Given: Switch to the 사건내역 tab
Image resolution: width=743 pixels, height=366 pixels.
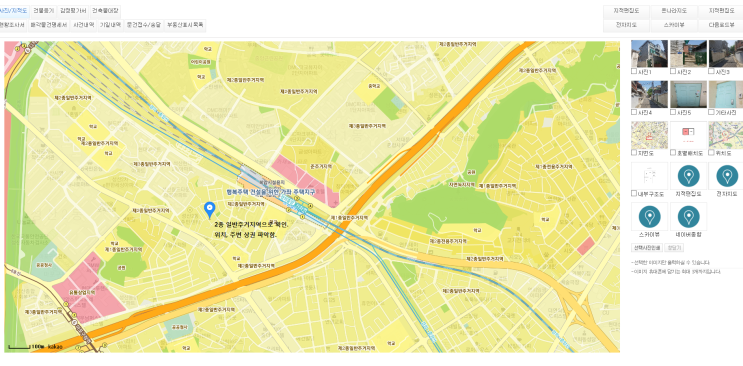Looking at the screenshot, I should point(83,25).
